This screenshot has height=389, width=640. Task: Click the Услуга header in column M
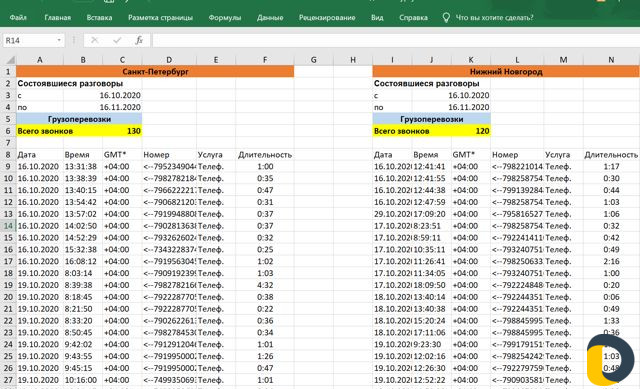pos(558,155)
